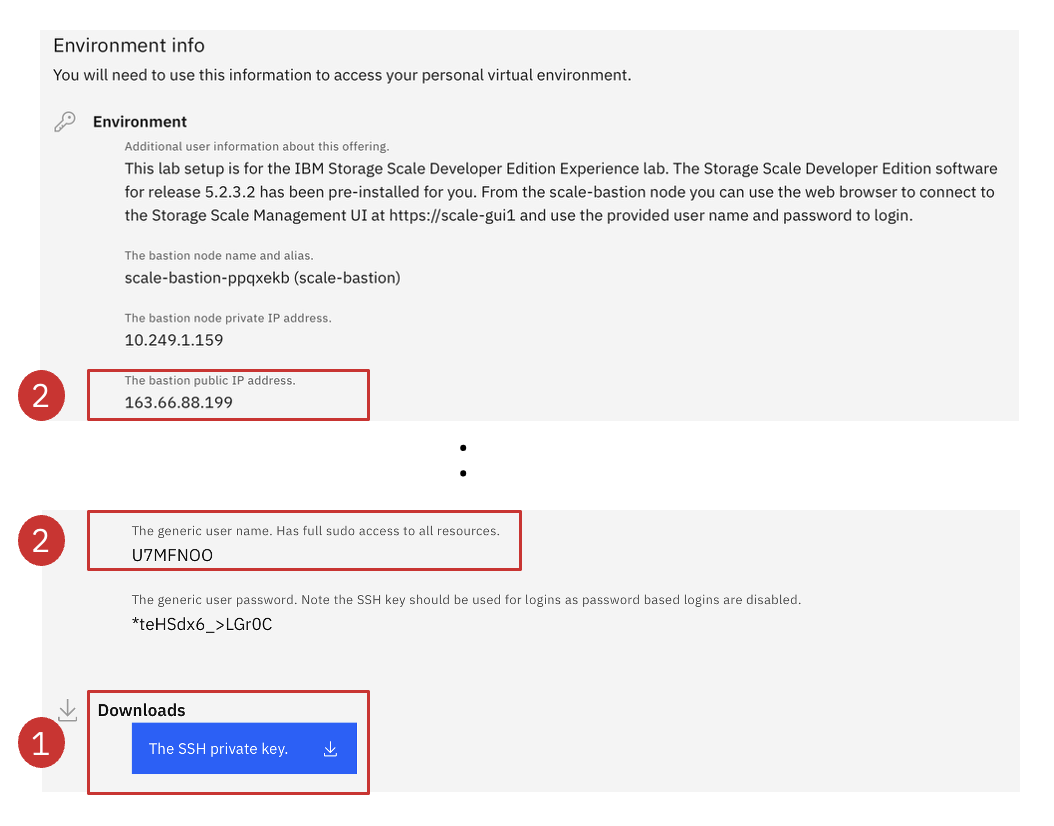Click the red number 2 marker beside public IP
This screenshot has height=826, width=1054.
point(41,396)
